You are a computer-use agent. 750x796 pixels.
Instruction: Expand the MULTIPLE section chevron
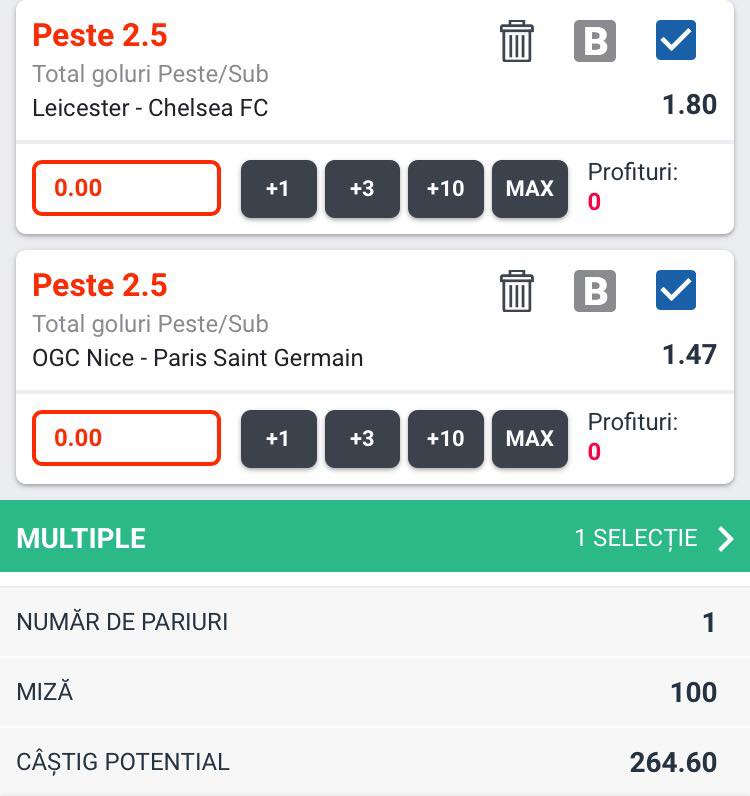[x=726, y=538]
